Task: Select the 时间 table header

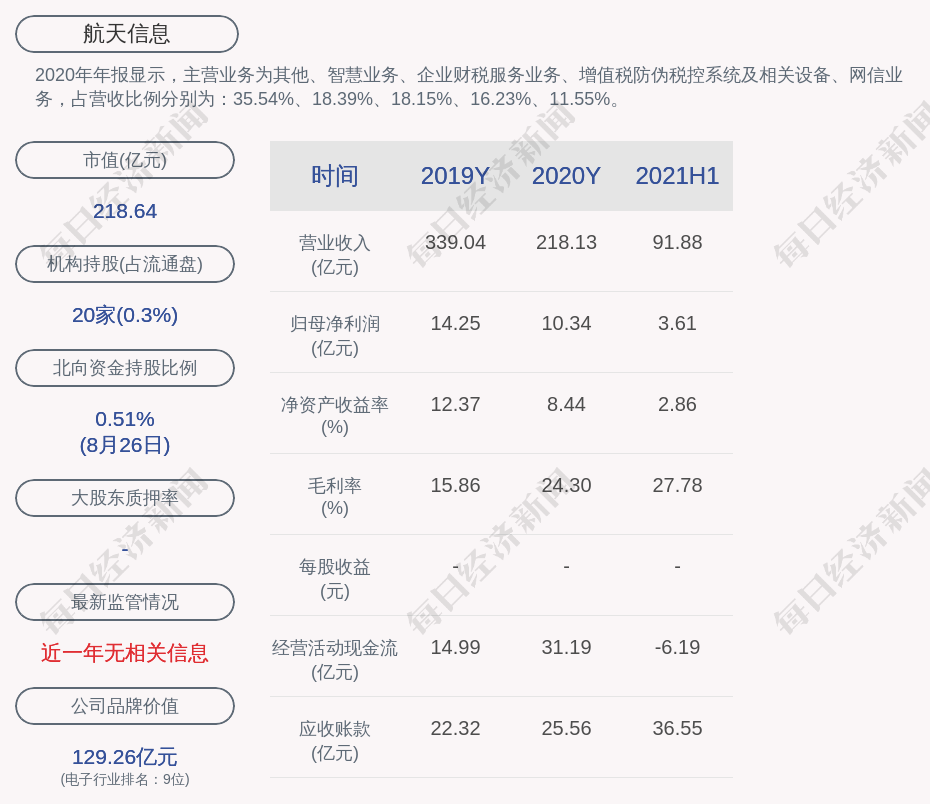Action: click(x=335, y=176)
